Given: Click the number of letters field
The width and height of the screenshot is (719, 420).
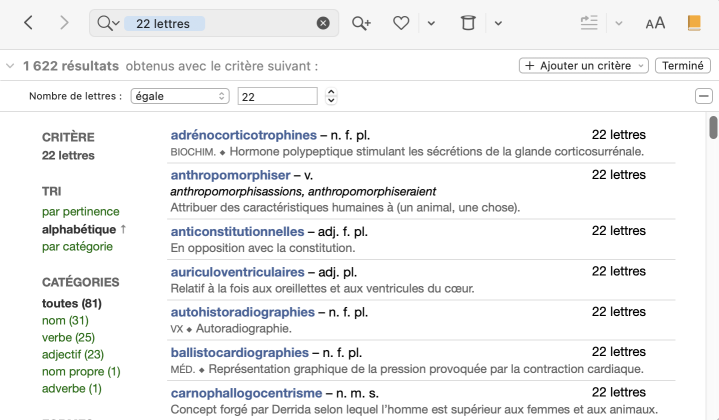Looking at the screenshot, I should pos(277,96).
